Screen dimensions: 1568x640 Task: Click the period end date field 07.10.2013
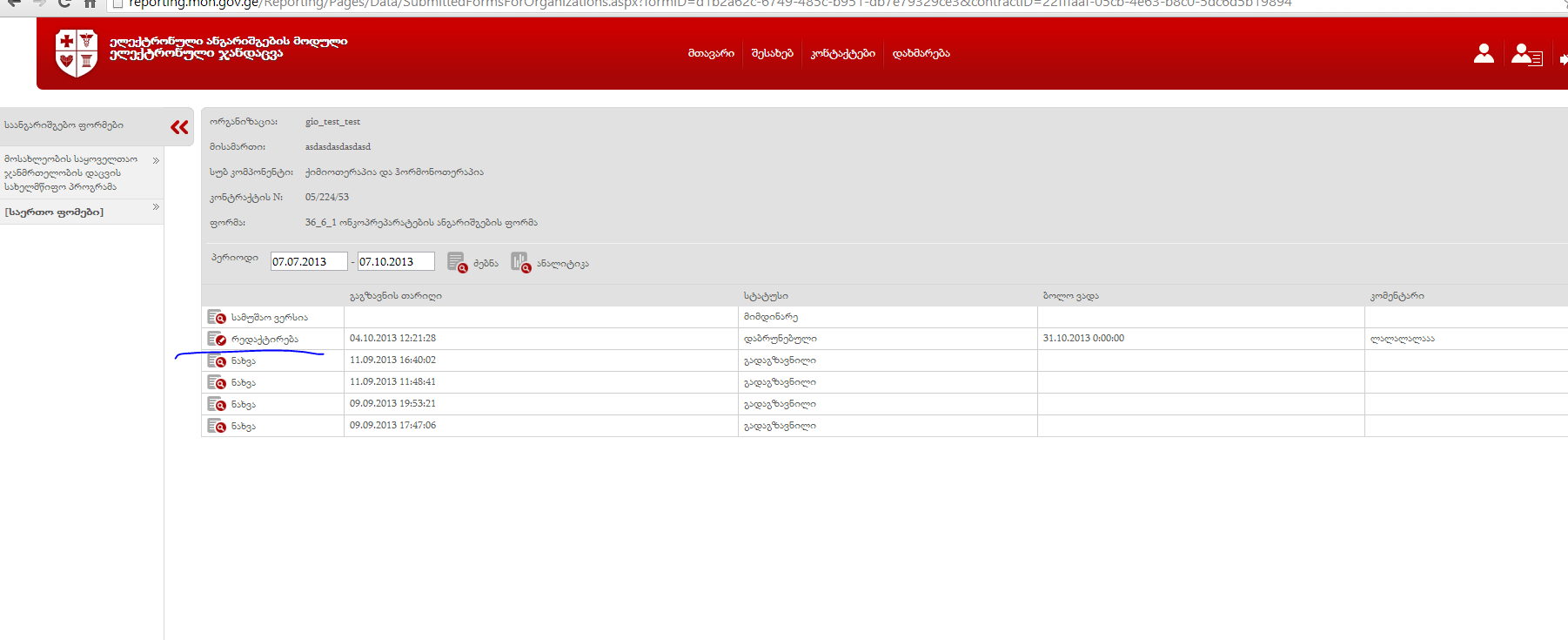click(395, 261)
